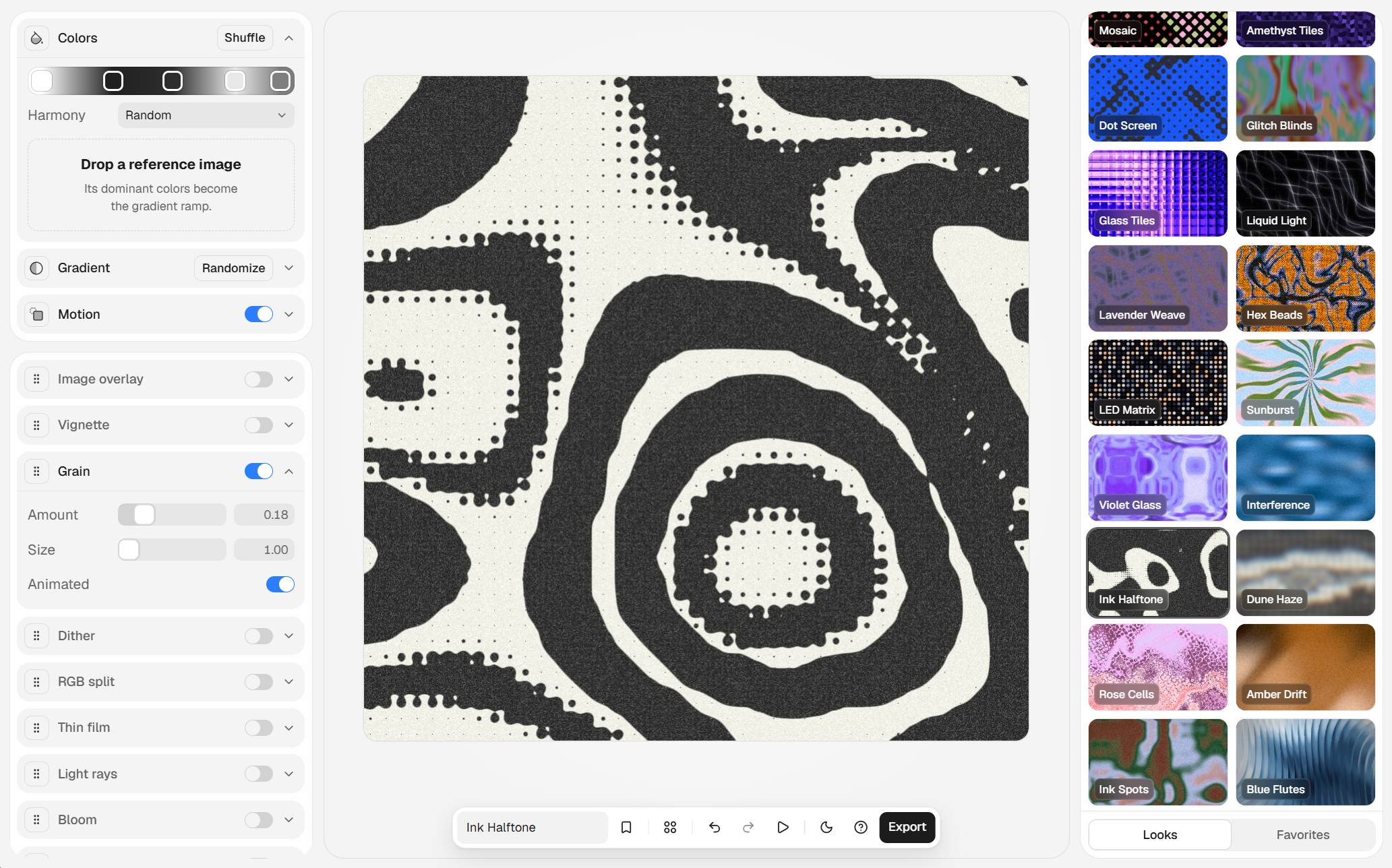
Task: Click the Colors paint bucket icon
Action: (37, 38)
